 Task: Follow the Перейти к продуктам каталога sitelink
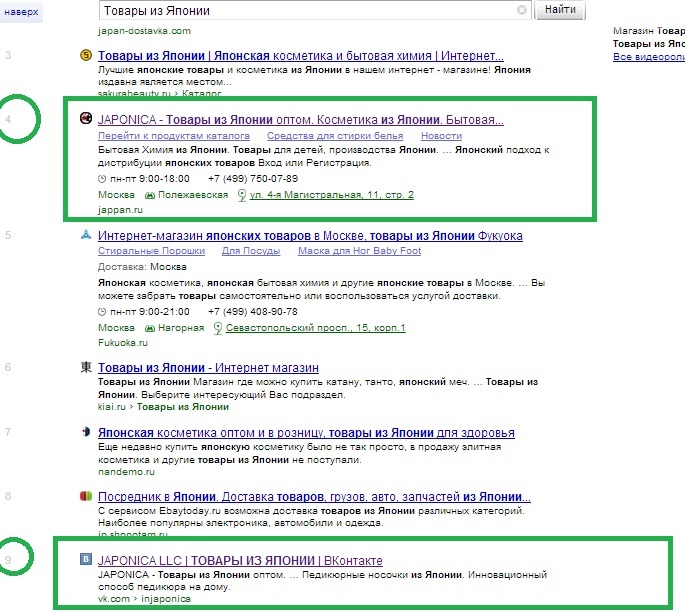click(174, 136)
